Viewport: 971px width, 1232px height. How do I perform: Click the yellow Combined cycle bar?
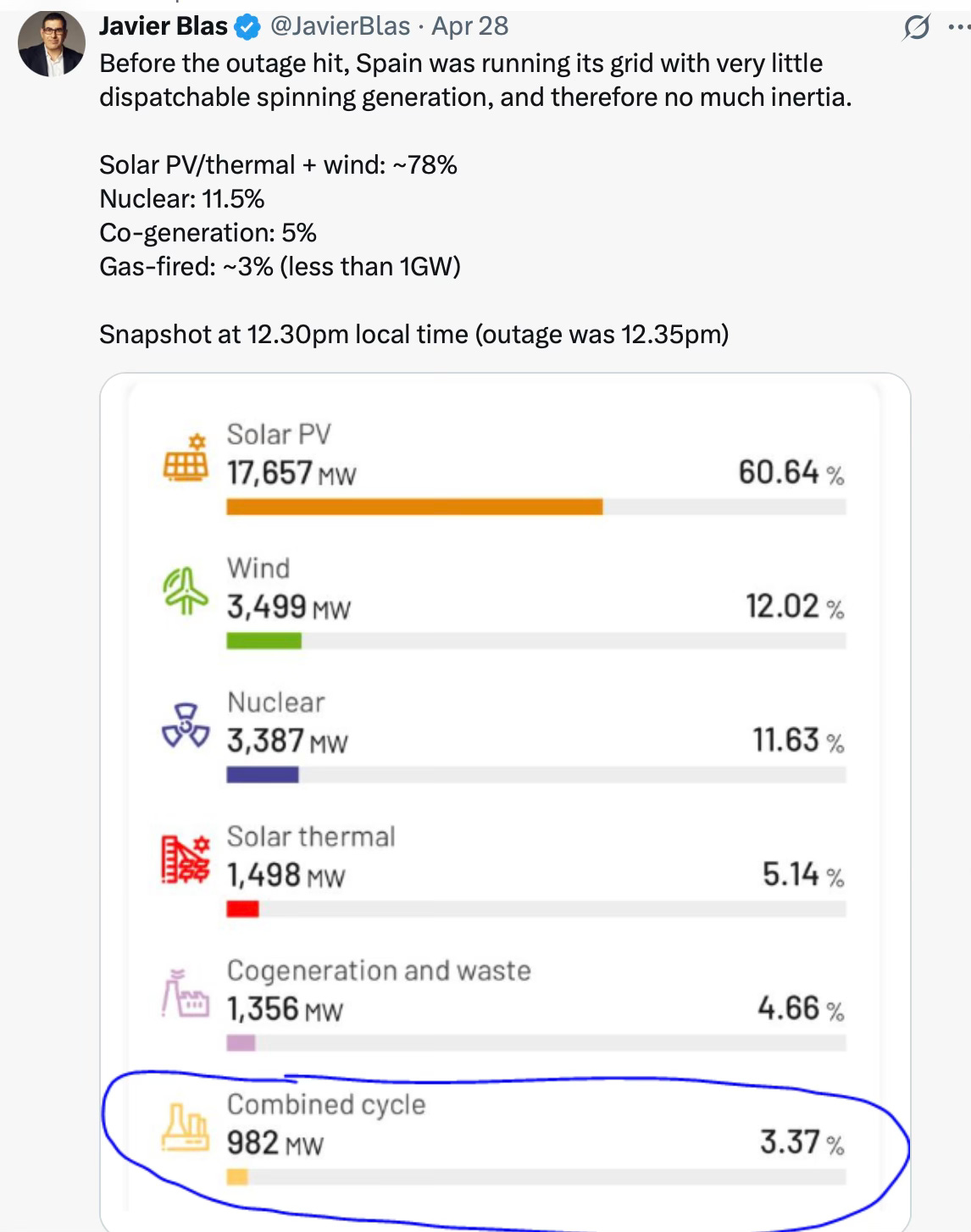click(237, 1177)
